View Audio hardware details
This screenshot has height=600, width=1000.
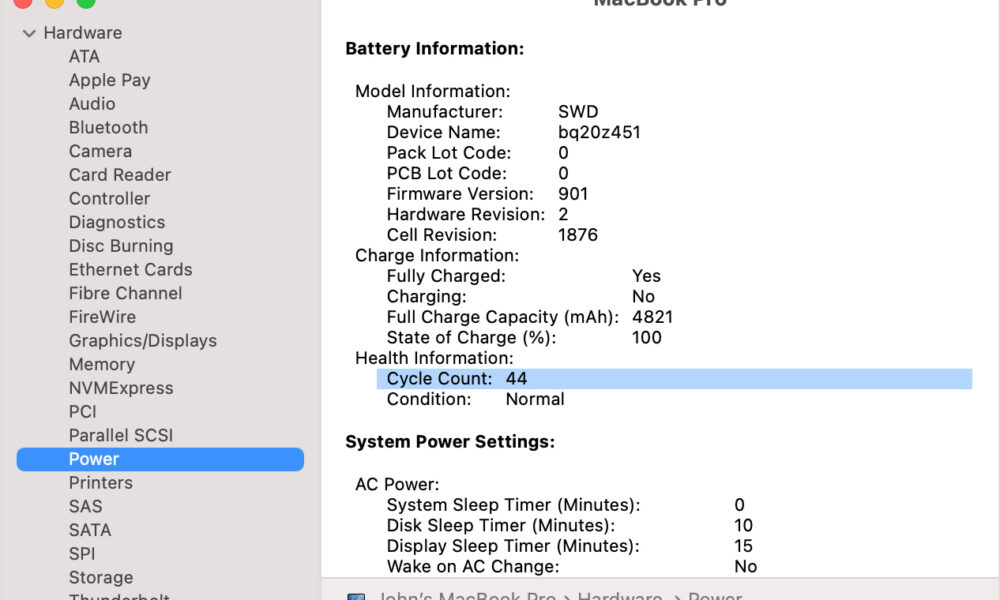pyautogui.click(x=92, y=103)
